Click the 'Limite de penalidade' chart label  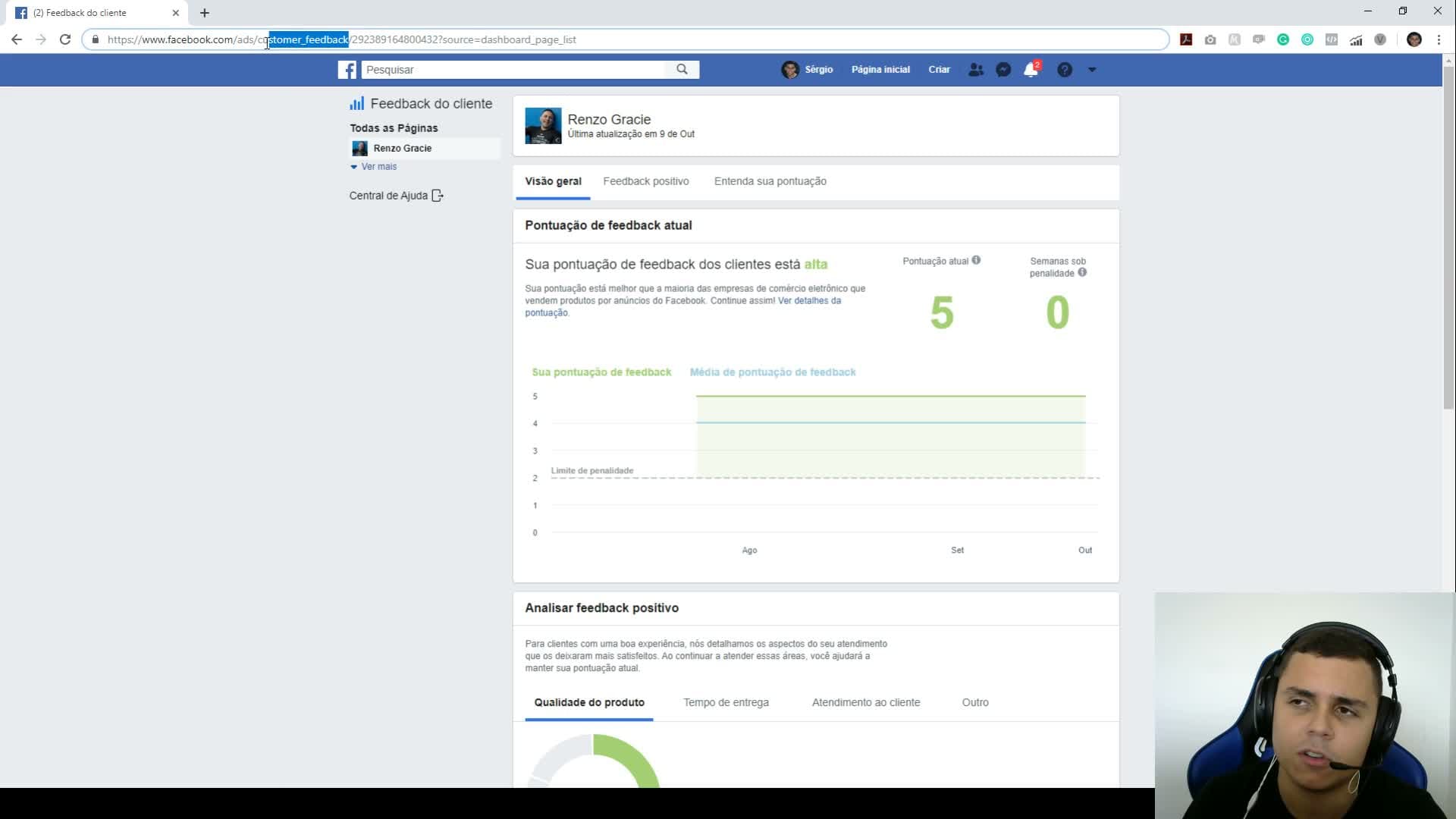[592, 471]
